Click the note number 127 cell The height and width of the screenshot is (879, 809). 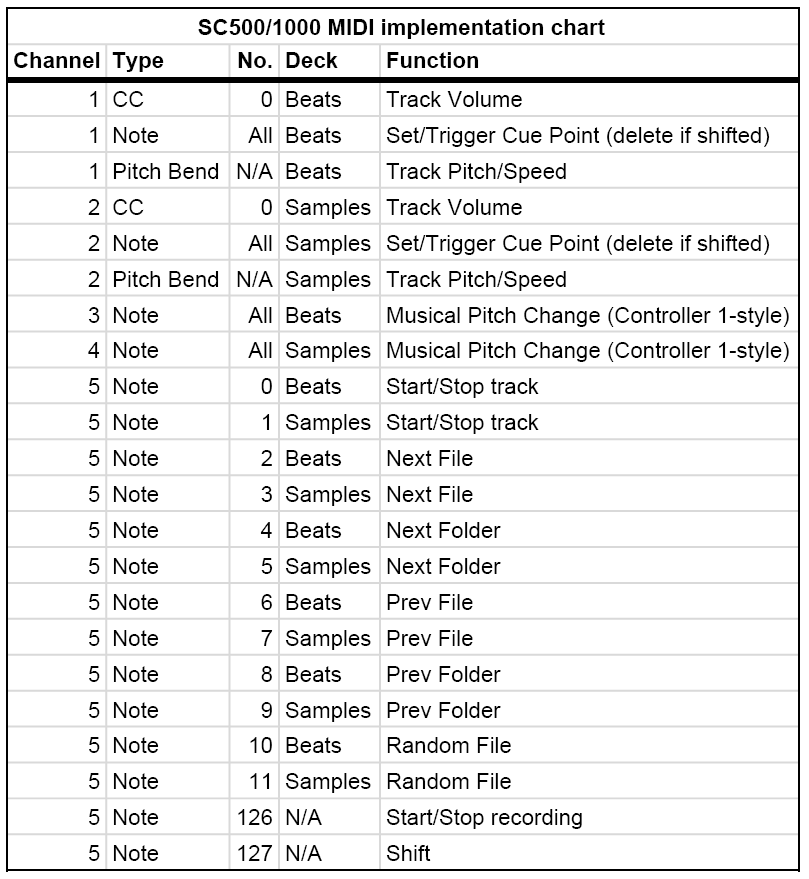pos(255,854)
